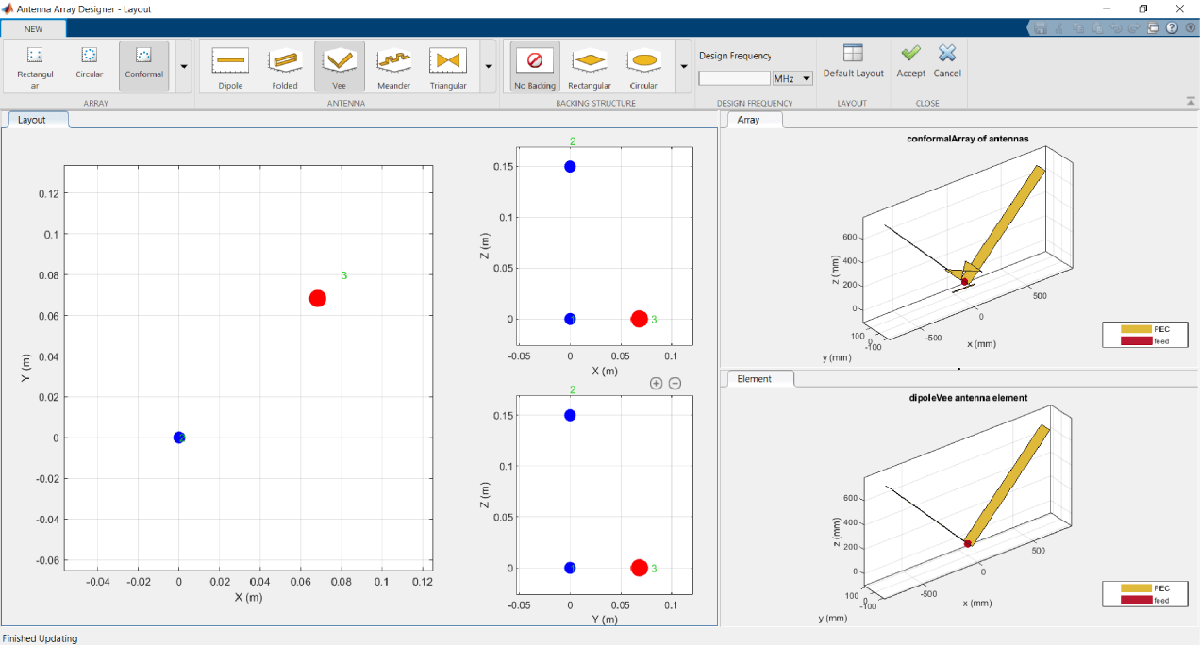The height and width of the screenshot is (645, 1200).
Task: Zoom out with the minus icon
Action: pyautogui.click(x=675, y=383)
